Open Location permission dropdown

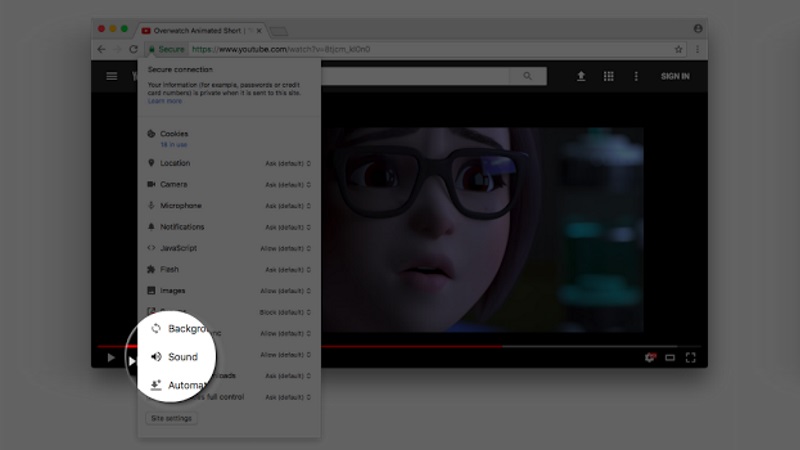pyautogui.click(x=288, y=163)
